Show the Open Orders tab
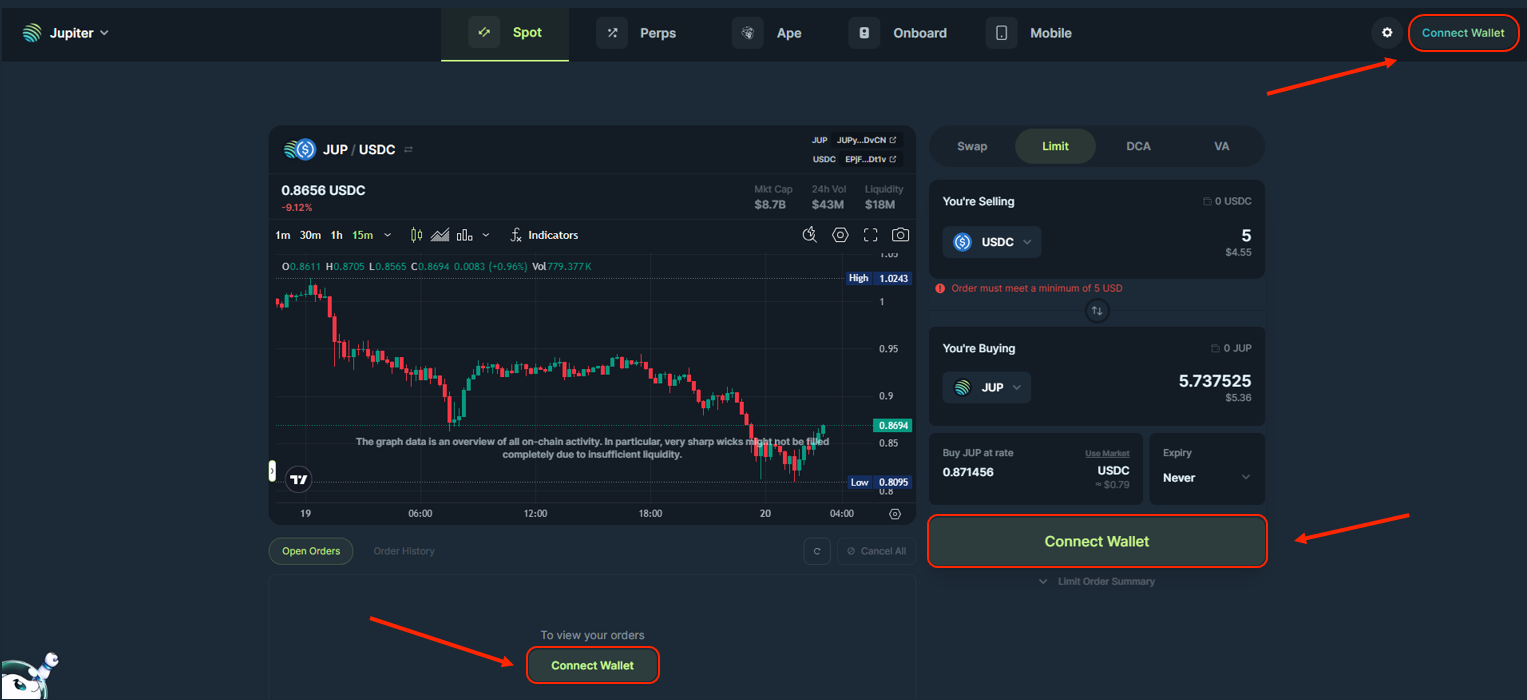 click(311, 551)
